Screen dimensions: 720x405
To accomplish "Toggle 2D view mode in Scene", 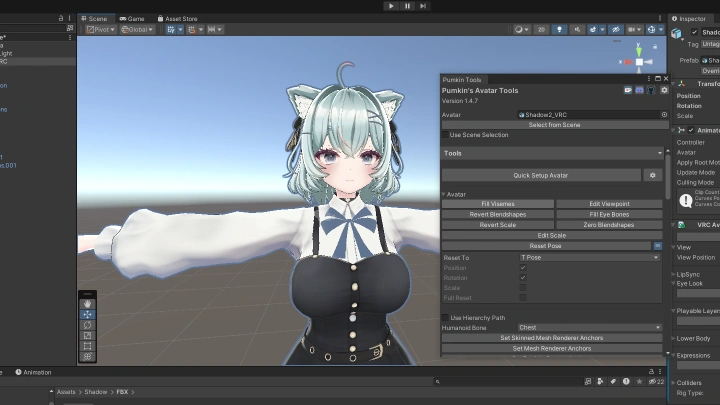I will [x=541, y=30].
